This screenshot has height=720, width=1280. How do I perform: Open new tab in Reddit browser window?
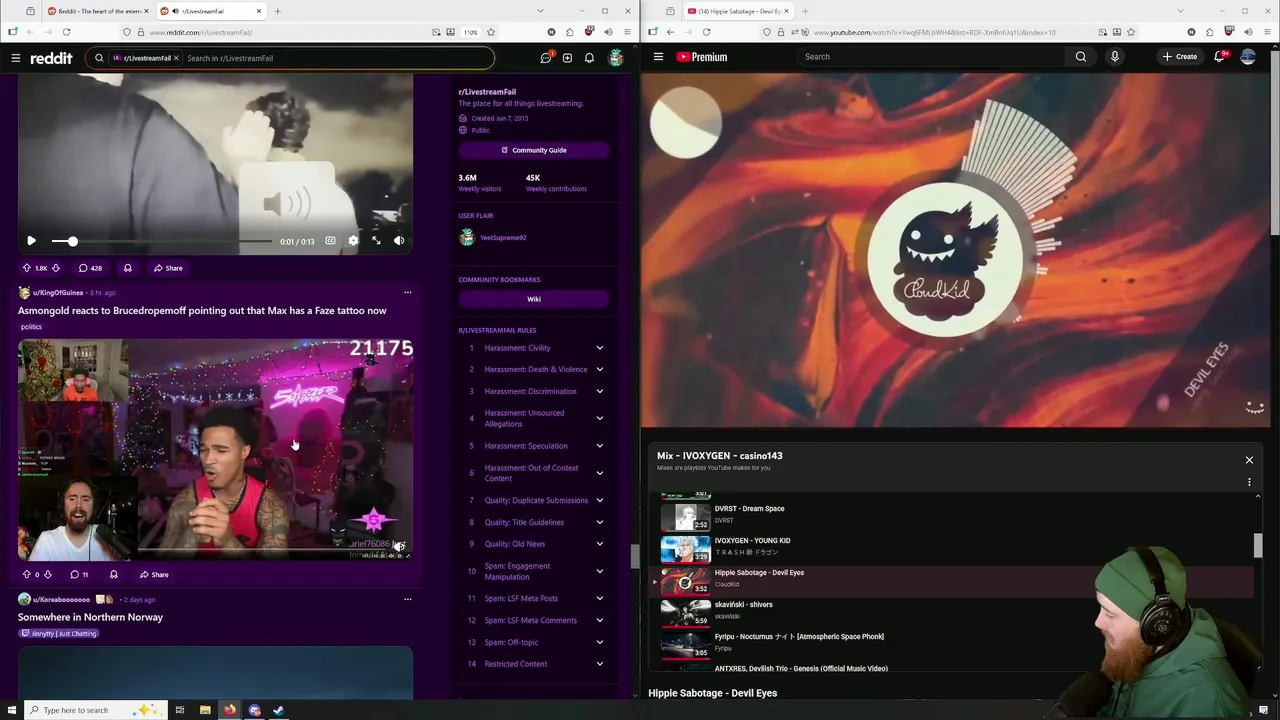(x=278, y=11)
